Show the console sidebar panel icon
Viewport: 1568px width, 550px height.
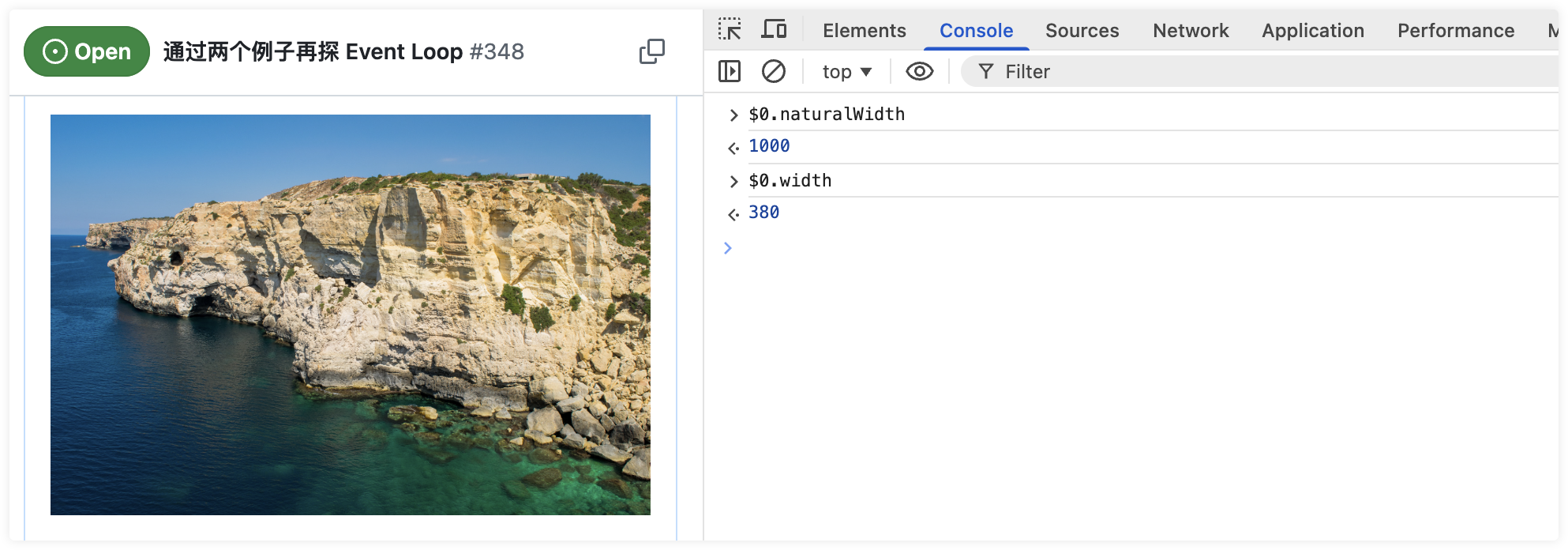click(x=730, y=72)
